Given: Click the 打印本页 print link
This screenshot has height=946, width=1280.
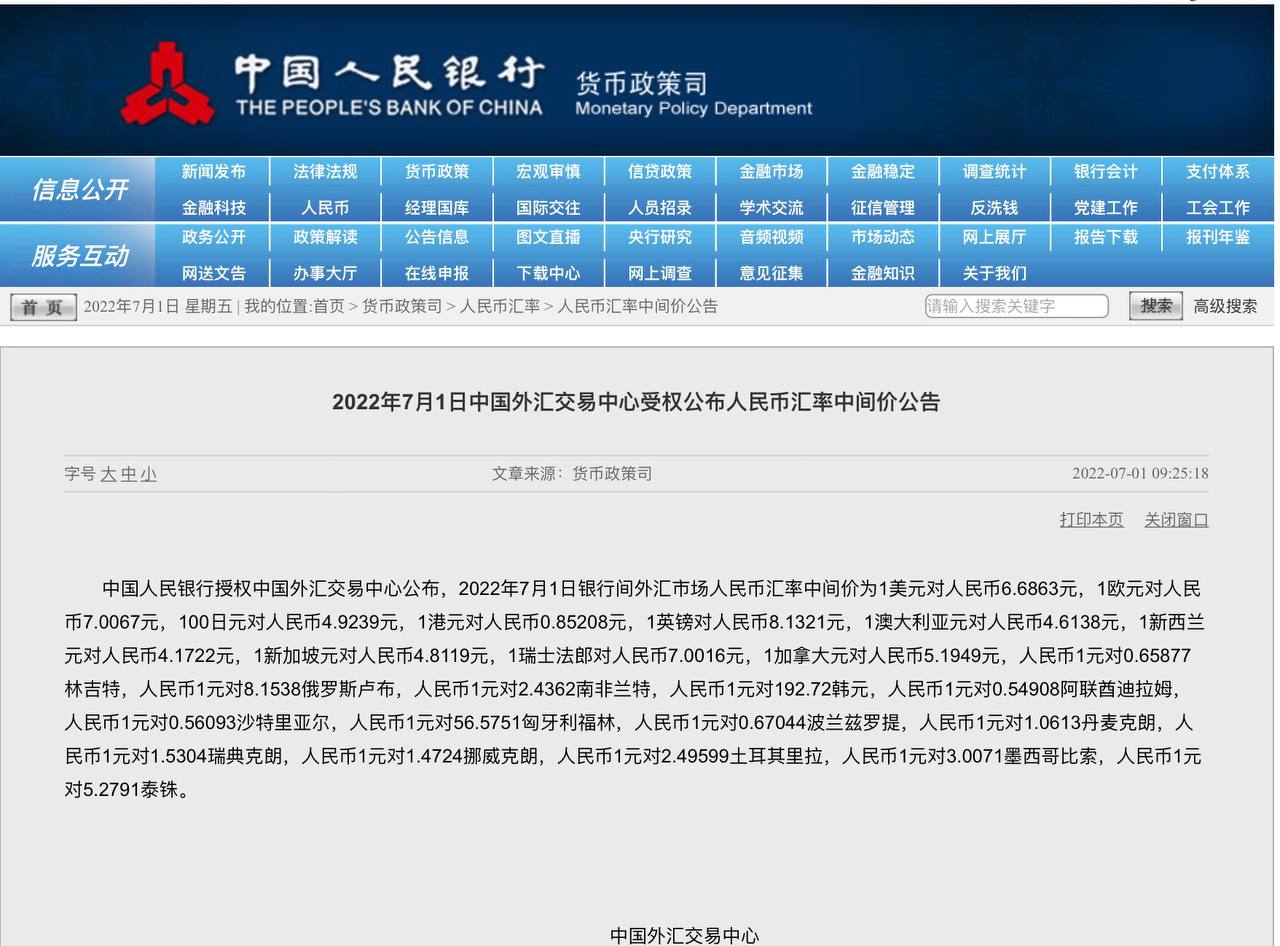Looking at the screenshot, I should pos(1091,520).
